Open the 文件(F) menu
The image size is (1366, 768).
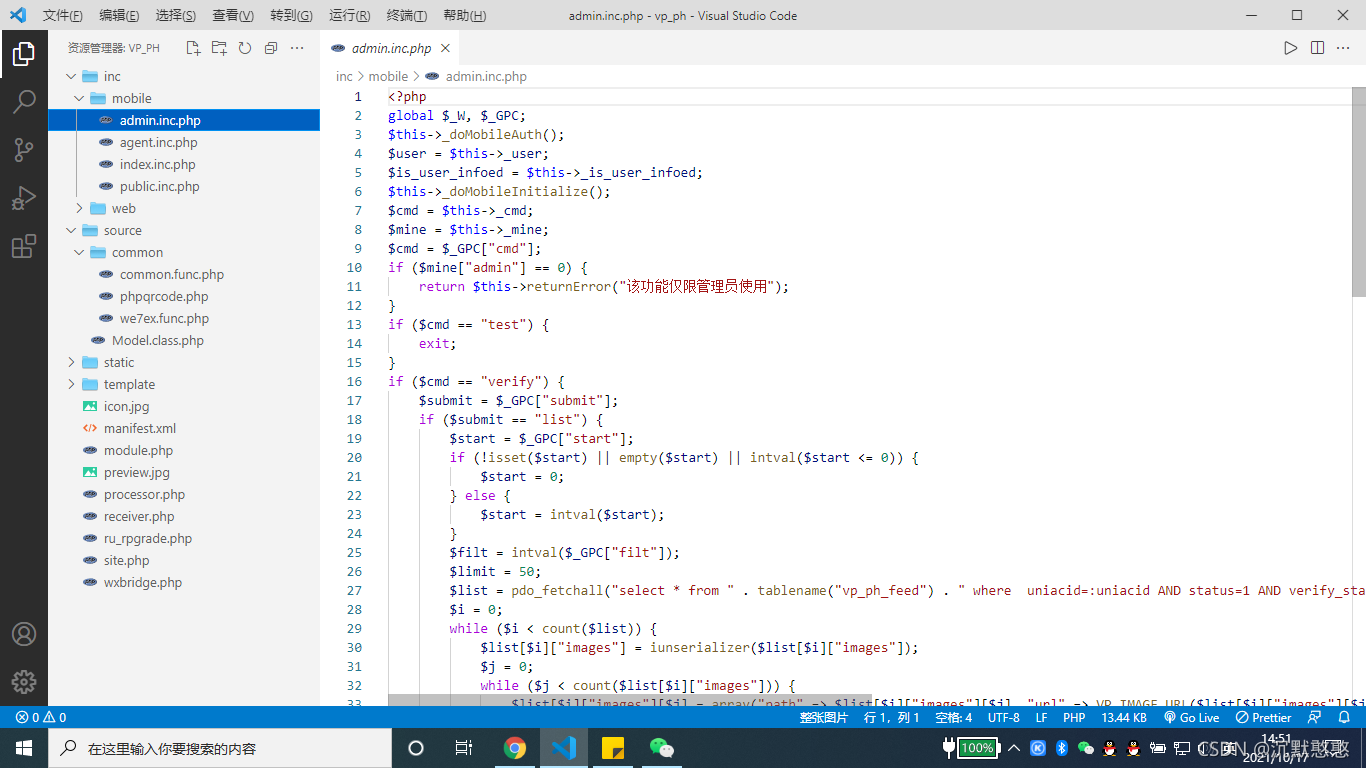tap(63, 16)
